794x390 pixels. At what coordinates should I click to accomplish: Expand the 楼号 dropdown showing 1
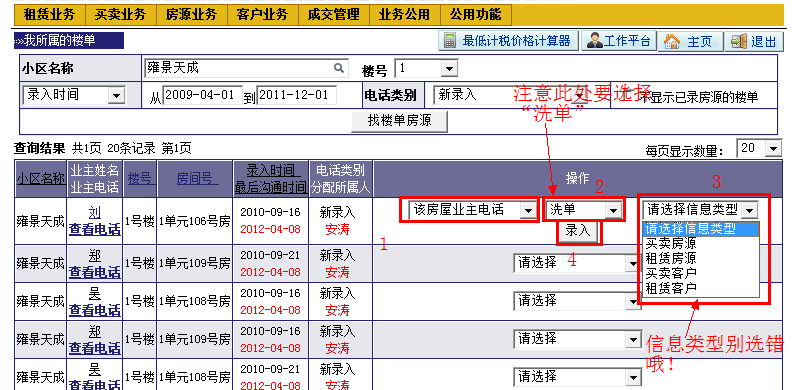pos(449,69)
